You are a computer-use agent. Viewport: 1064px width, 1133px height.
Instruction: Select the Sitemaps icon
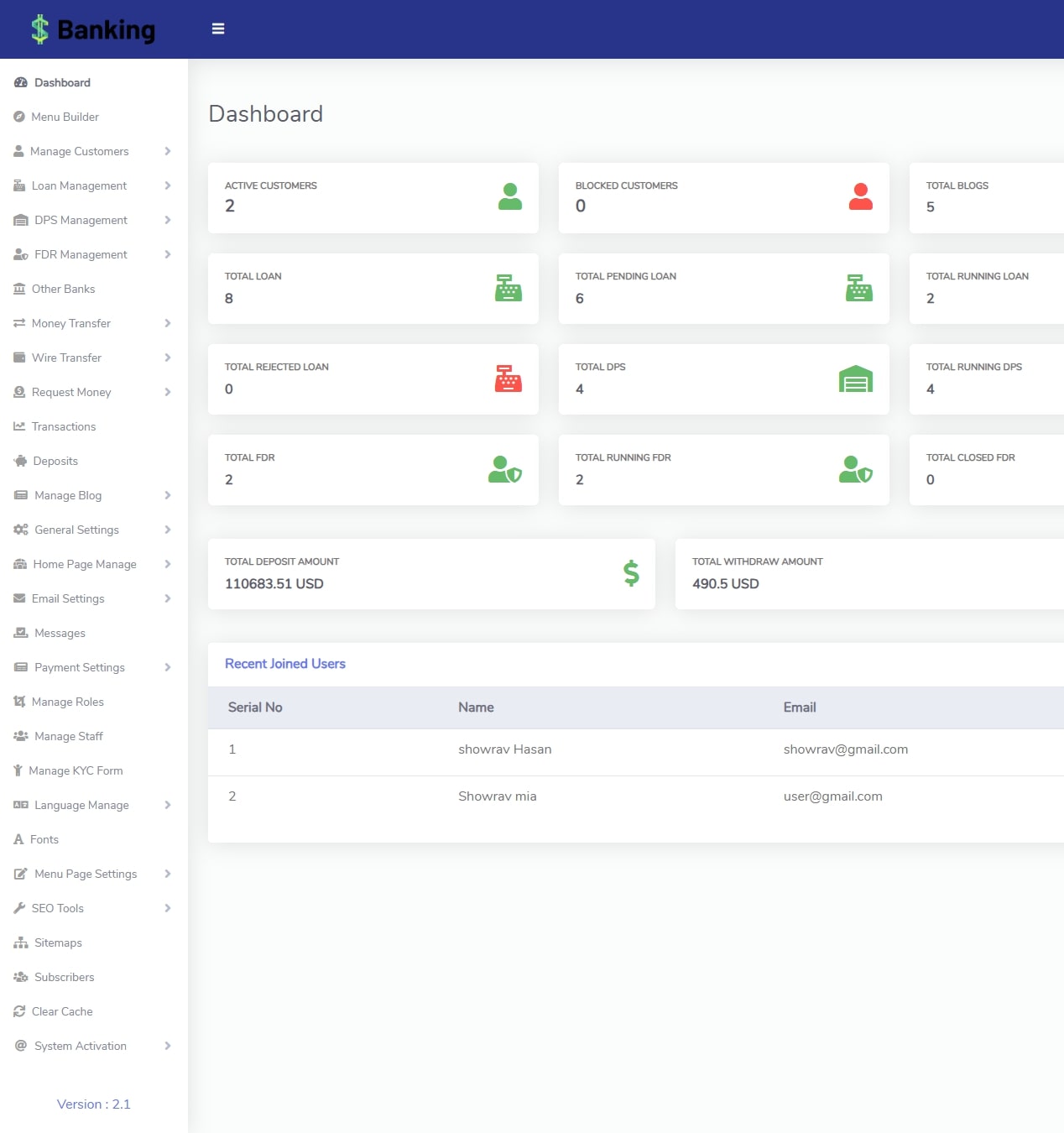[x=18, y=942]
